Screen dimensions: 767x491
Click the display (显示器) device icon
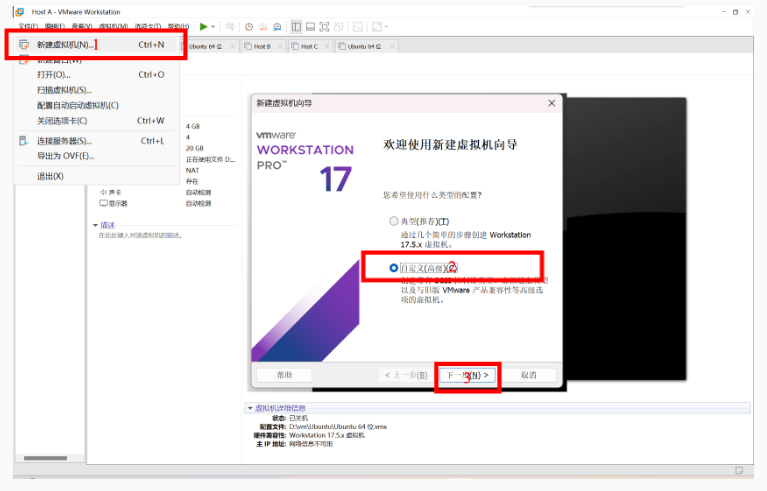(103, 203)
